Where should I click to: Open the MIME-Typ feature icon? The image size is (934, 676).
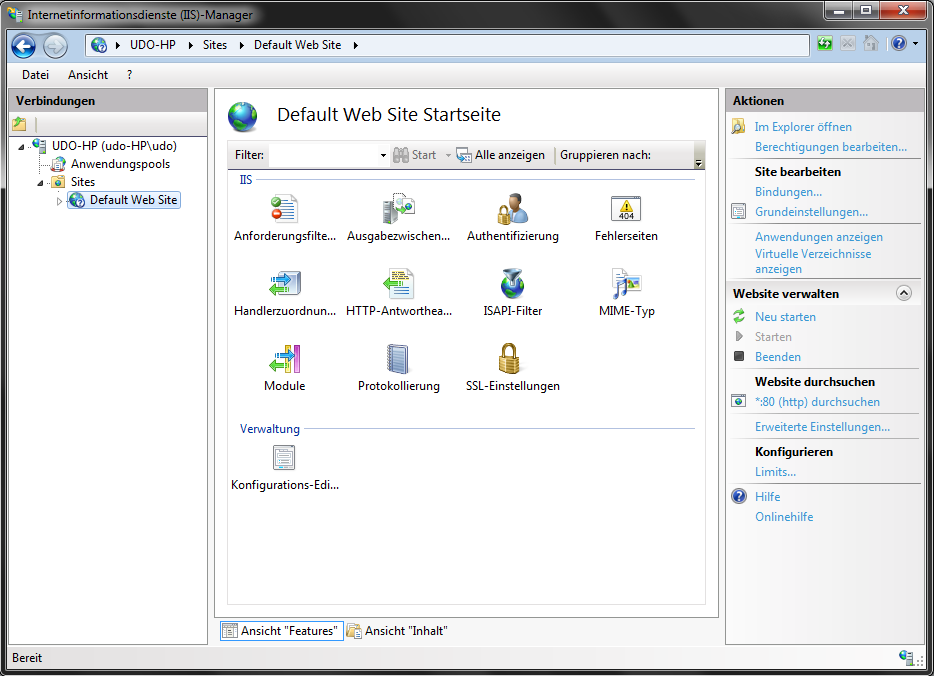(626, 285)
